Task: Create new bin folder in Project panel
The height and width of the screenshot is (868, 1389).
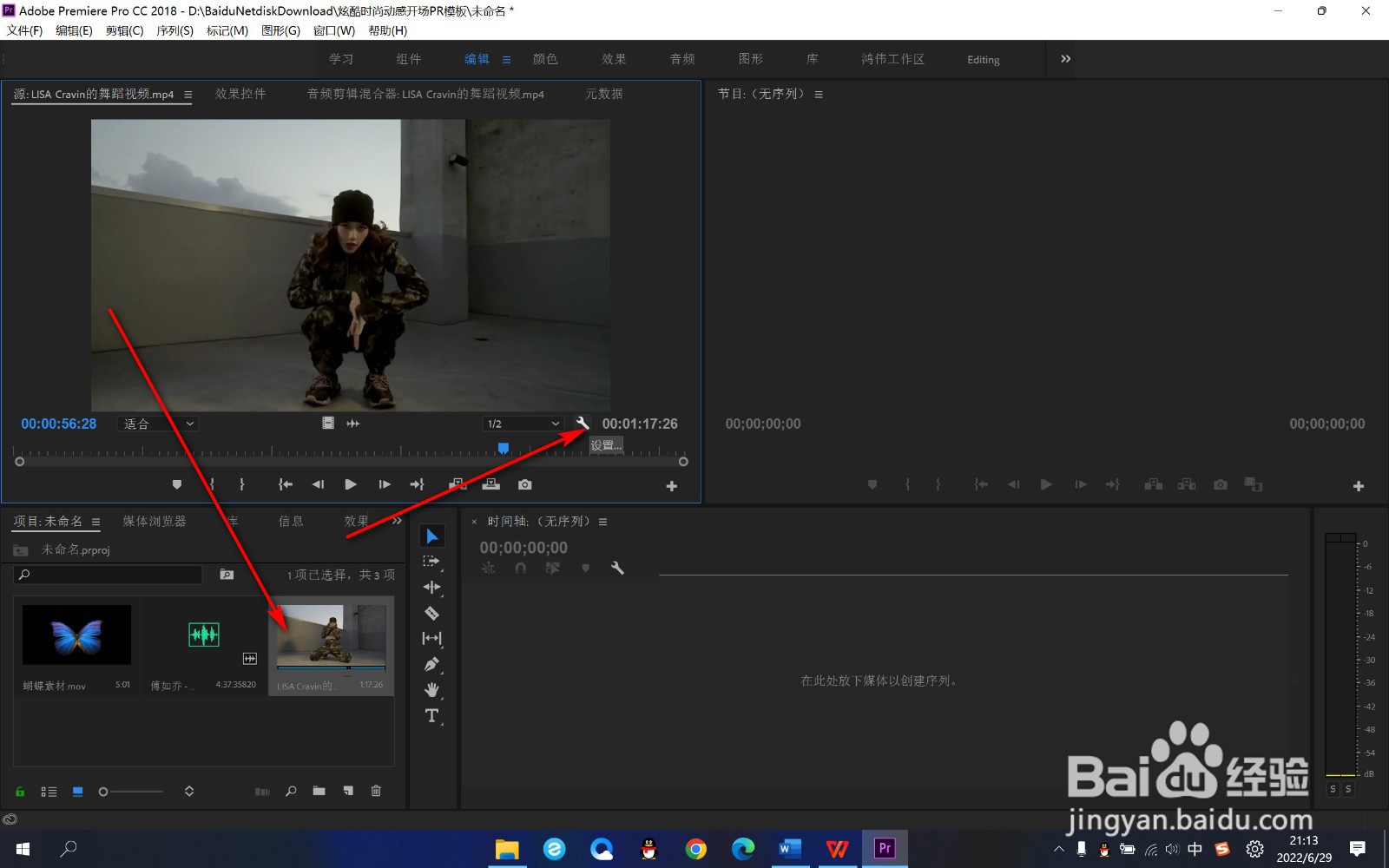Action: [319, 791]
